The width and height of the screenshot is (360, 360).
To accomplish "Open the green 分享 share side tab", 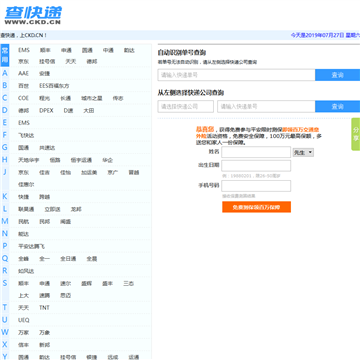I will point(356,134).
